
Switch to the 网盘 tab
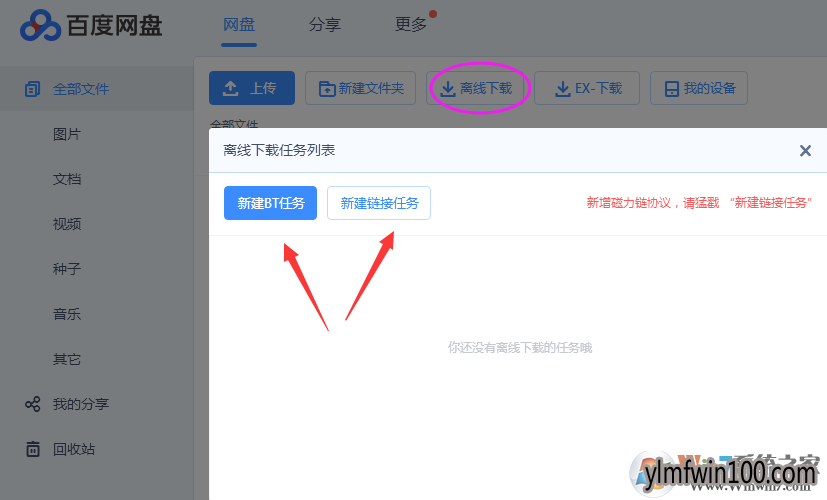pos(239,25)
